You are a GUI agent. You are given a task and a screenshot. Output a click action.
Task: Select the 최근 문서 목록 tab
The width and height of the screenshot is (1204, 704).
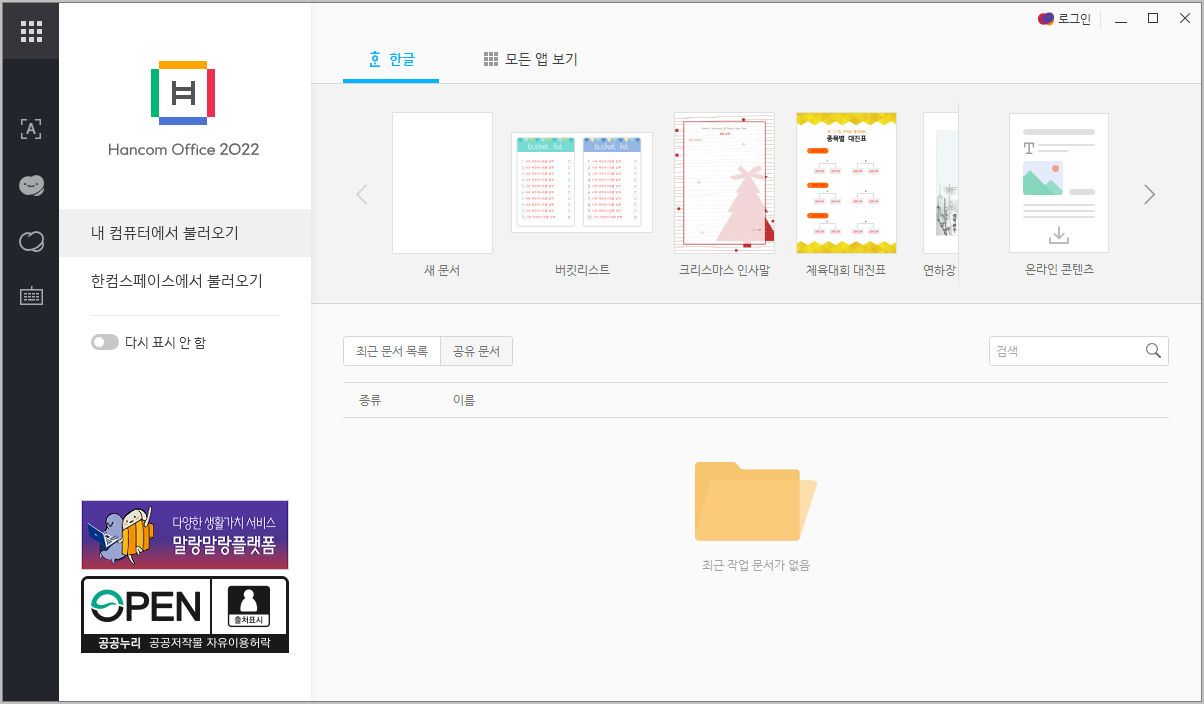coord(392,351)
